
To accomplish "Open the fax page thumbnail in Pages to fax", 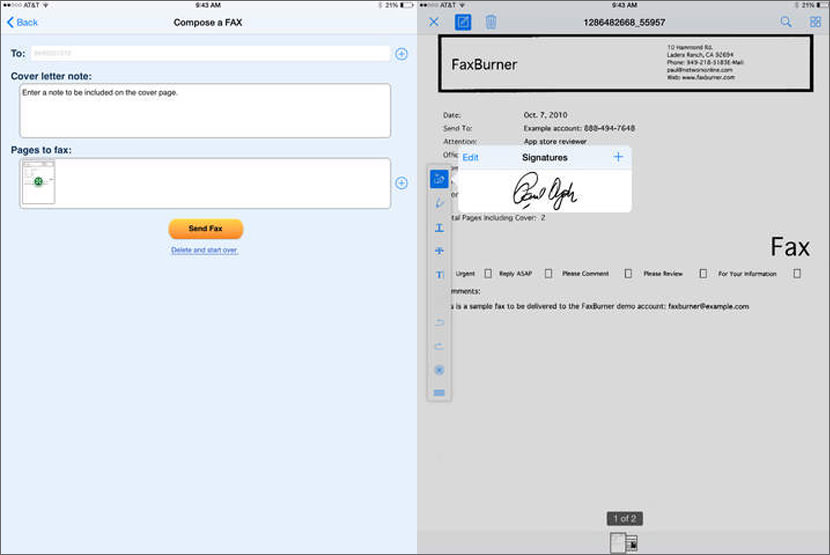I will [38, 182].
